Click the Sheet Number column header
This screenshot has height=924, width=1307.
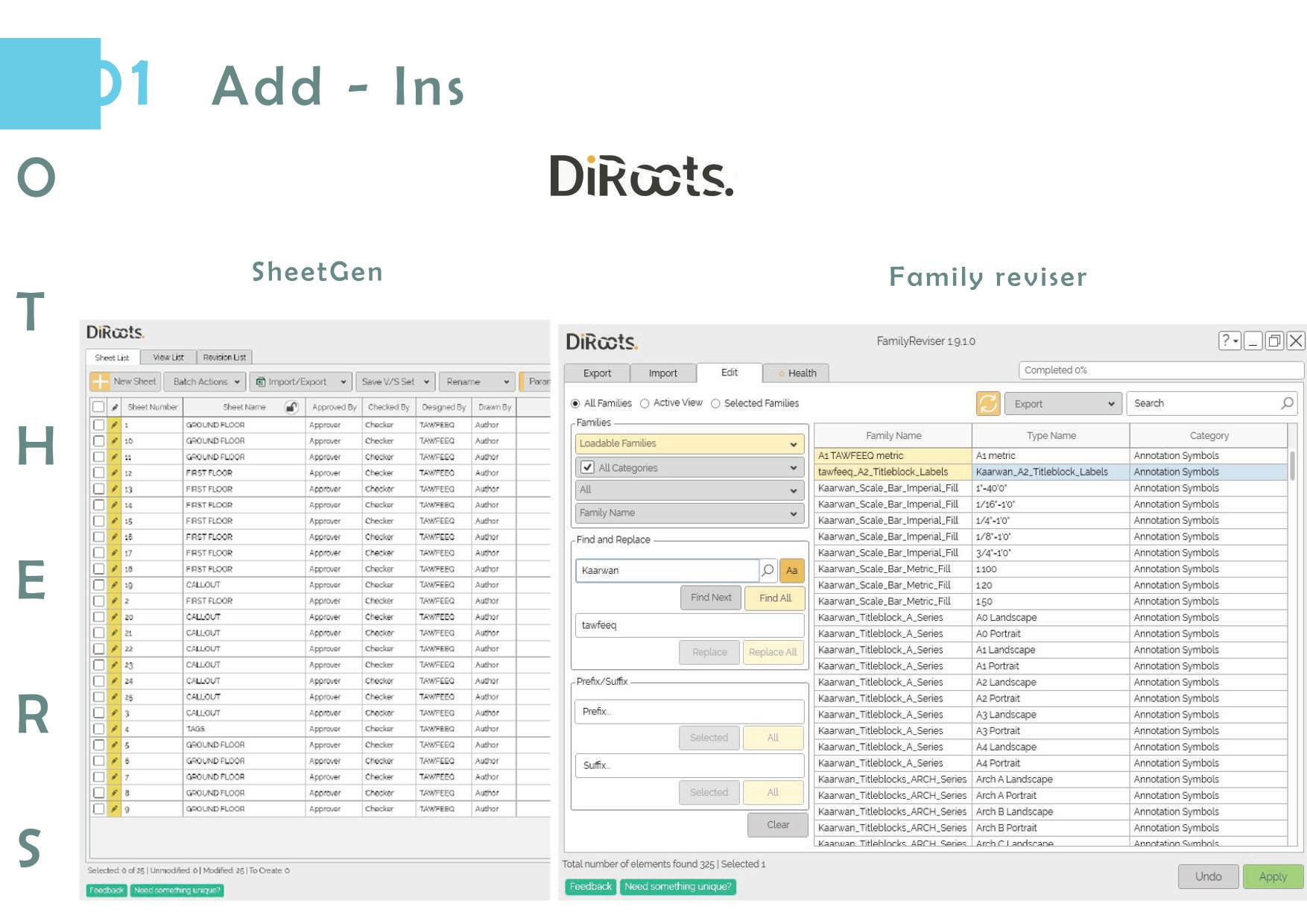152,407
